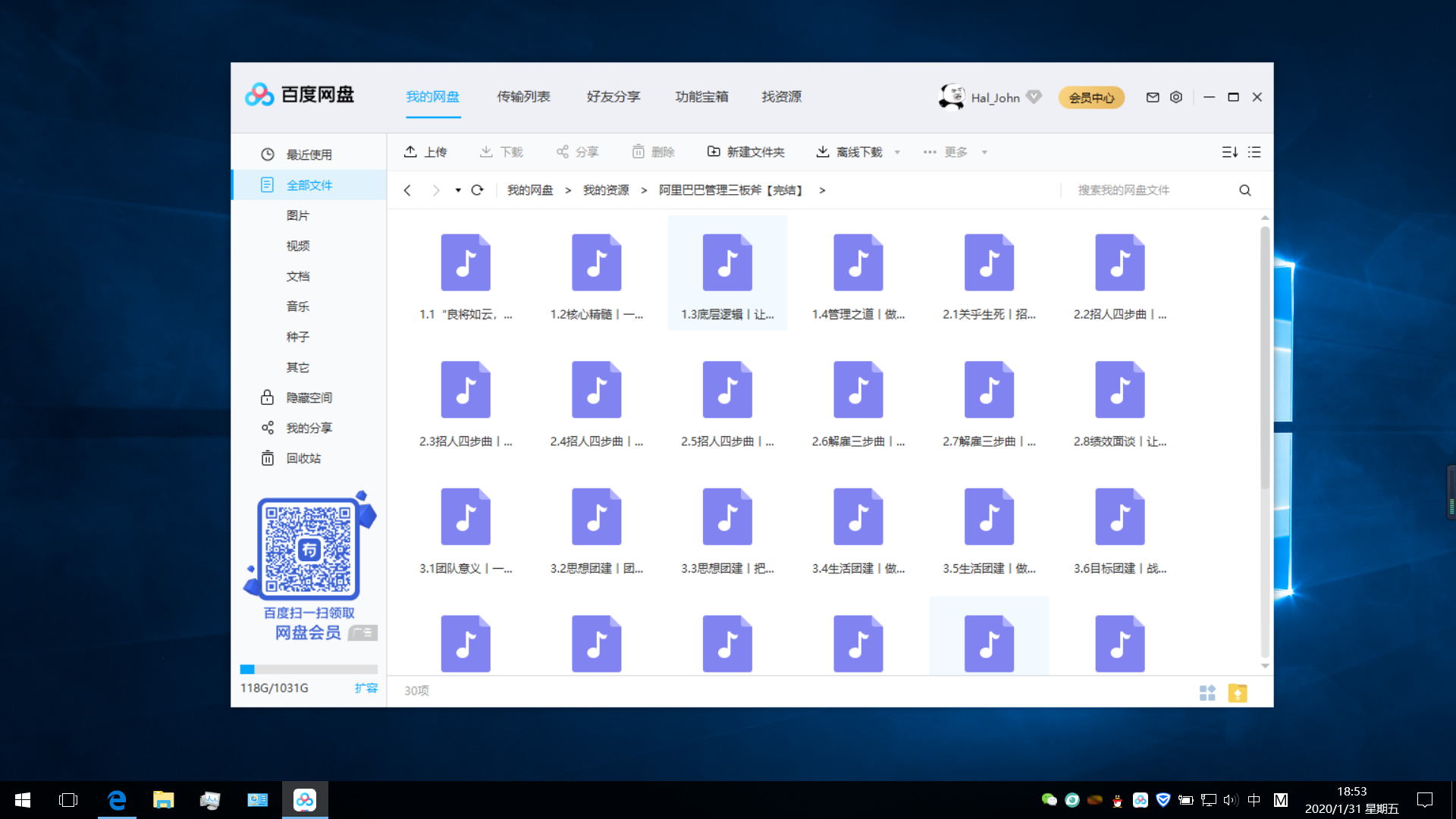Click the 下载 (download) icon
The width and height of the screenshot is (1456, 819).
[x=487, y=152]
